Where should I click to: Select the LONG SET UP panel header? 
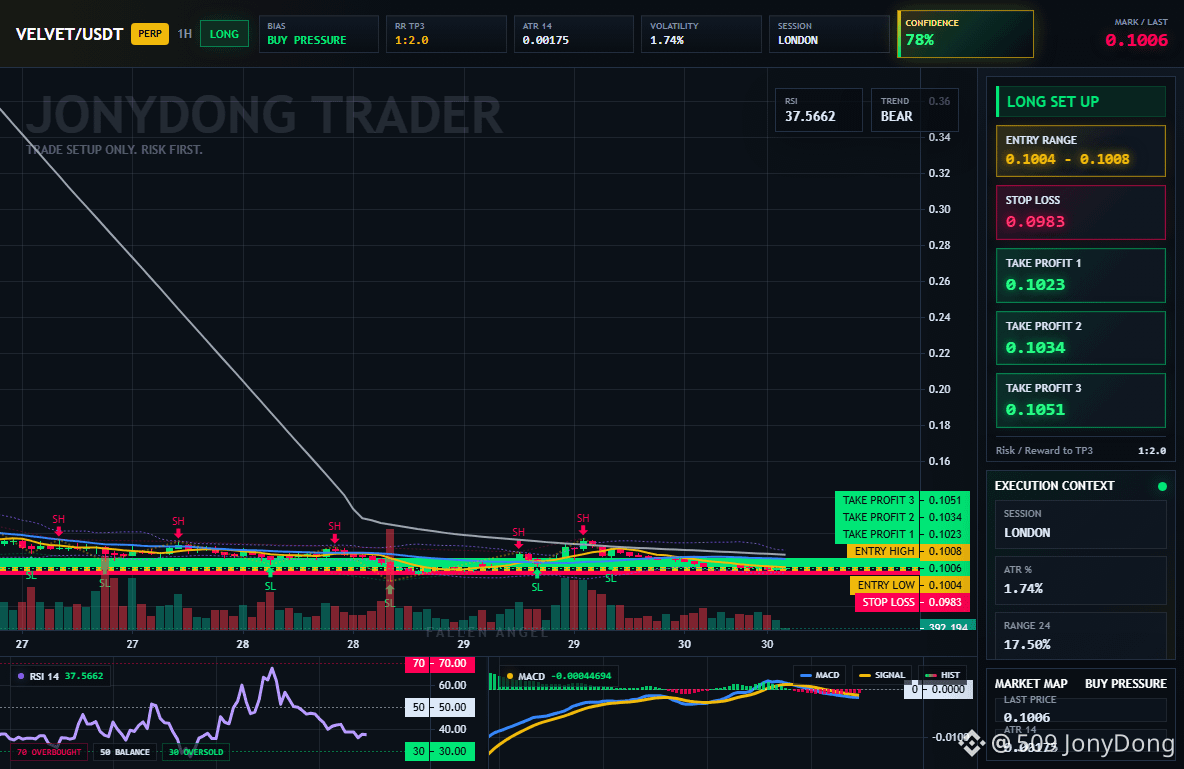1081,101
